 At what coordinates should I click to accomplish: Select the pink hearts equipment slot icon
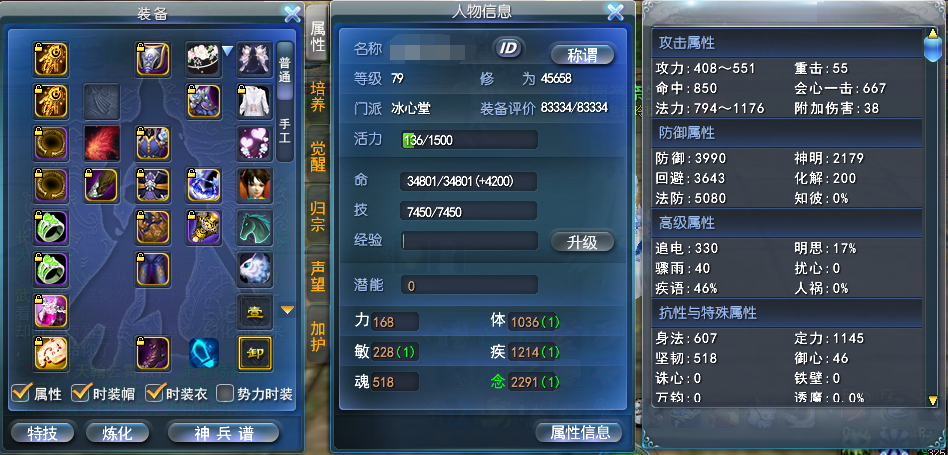pyautogui.click(x=255, y=143)
